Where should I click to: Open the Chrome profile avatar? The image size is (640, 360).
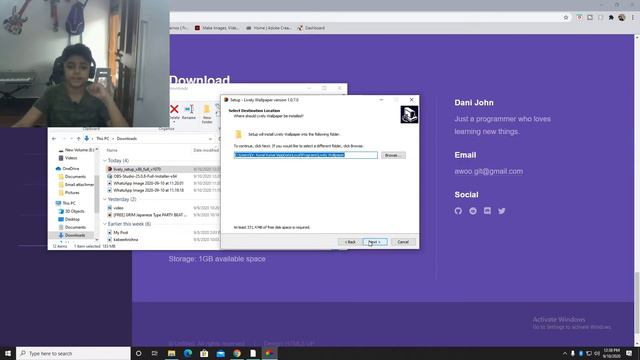tap(622, 18)
